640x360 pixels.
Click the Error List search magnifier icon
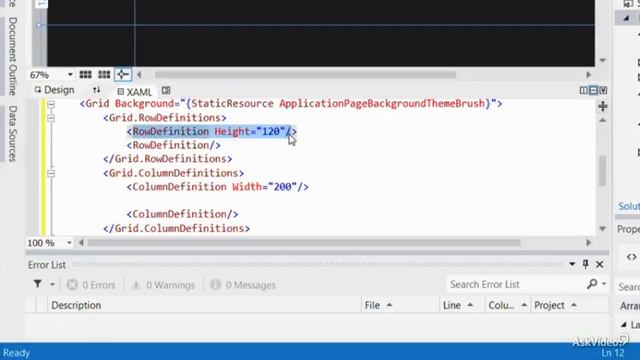point(592,284)
